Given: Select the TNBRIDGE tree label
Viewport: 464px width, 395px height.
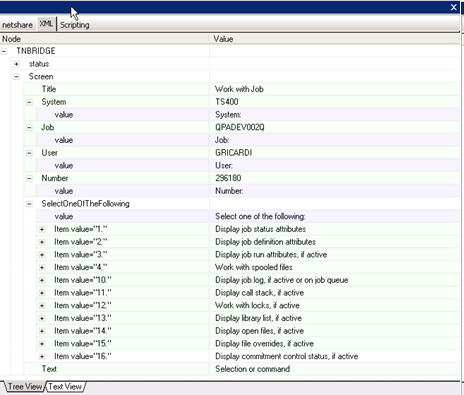Looking at the screenshot, I should (36, 51).
